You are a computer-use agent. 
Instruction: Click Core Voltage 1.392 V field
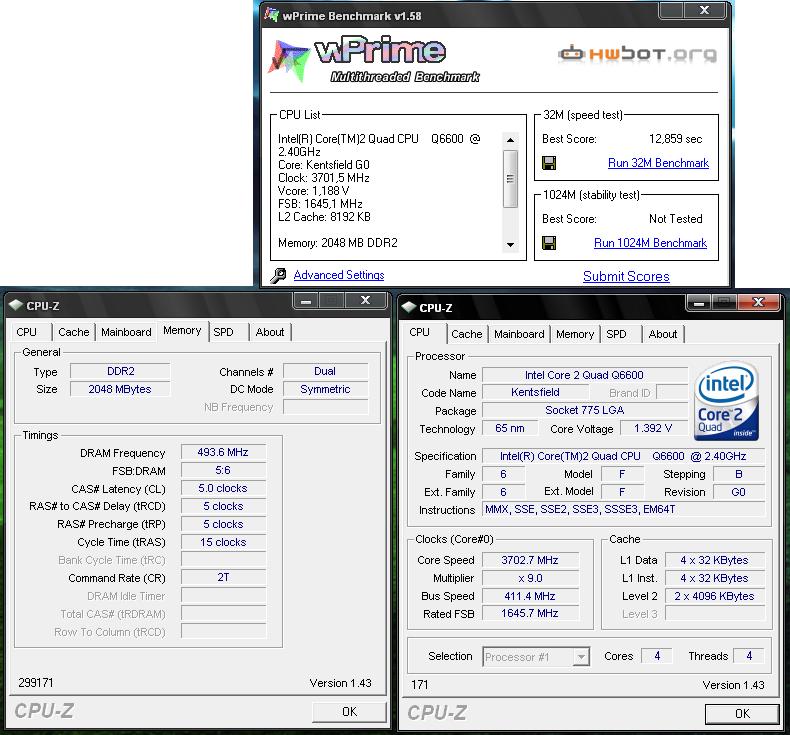pyautogui.click(x=653, y=428)
